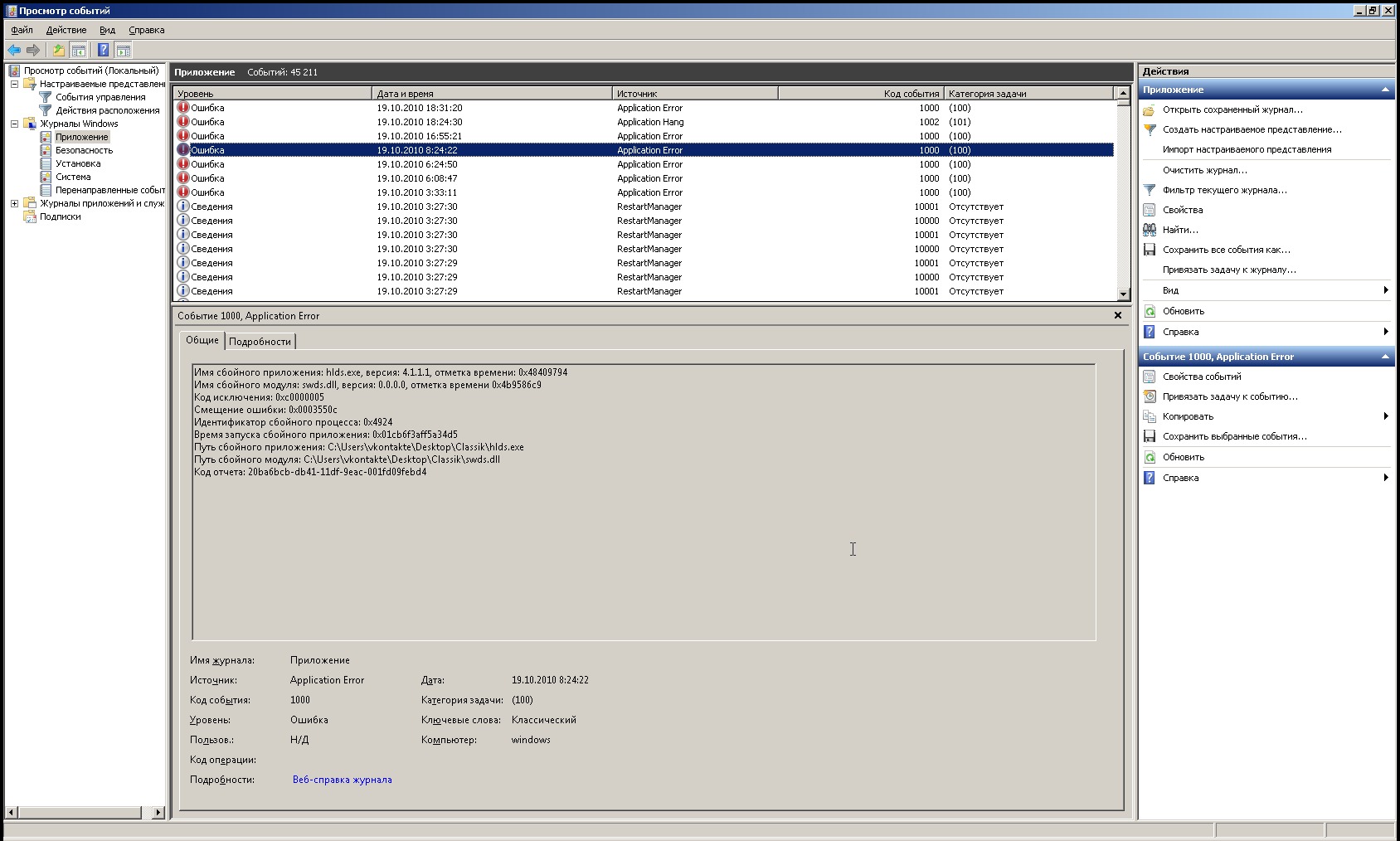The height and width of the screenshot is (841, 1400).
Task: Open Веб-справка журнала link
Action: click(x=343, y=780)
